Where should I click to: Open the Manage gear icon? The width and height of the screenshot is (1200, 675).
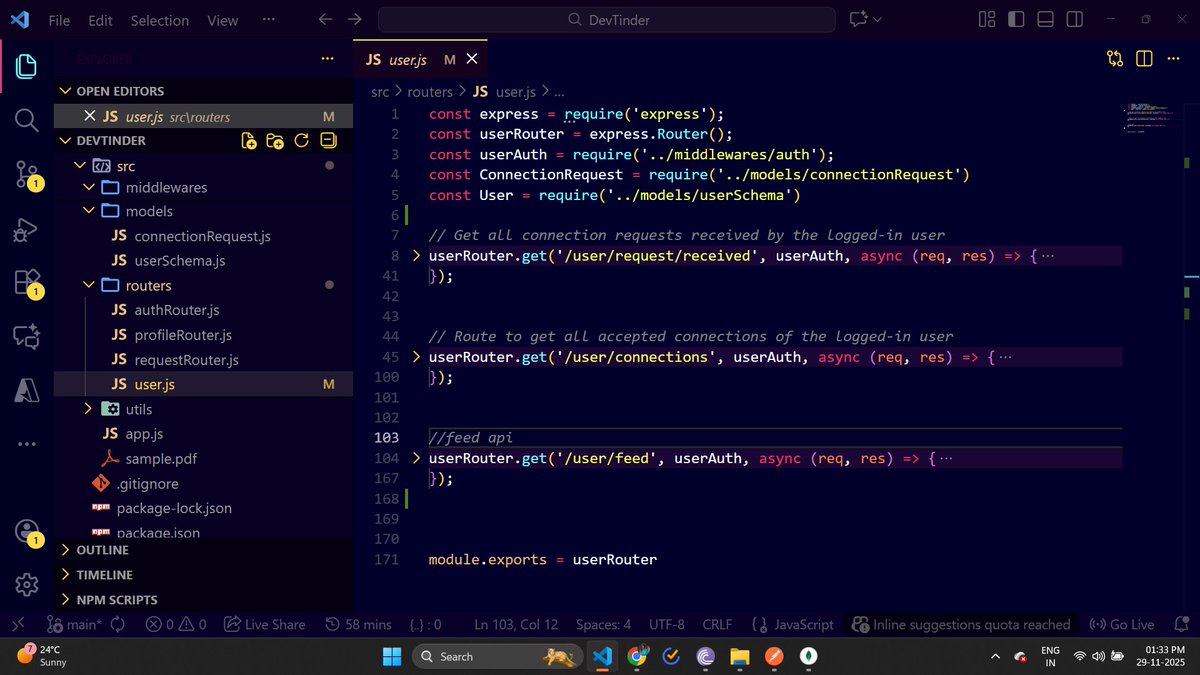tap(26, 584)
